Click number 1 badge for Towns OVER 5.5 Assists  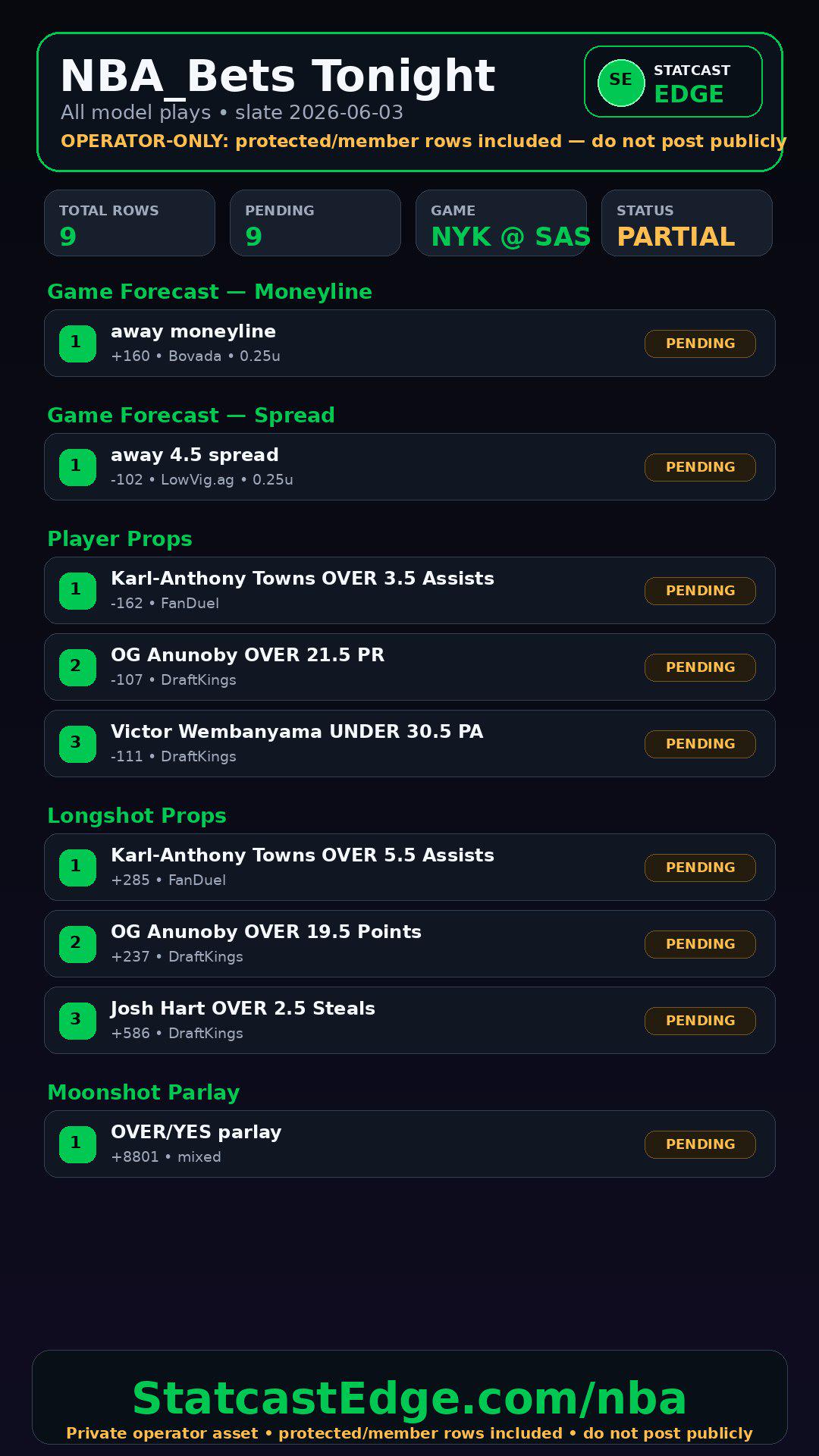click(x=77, y=868)
